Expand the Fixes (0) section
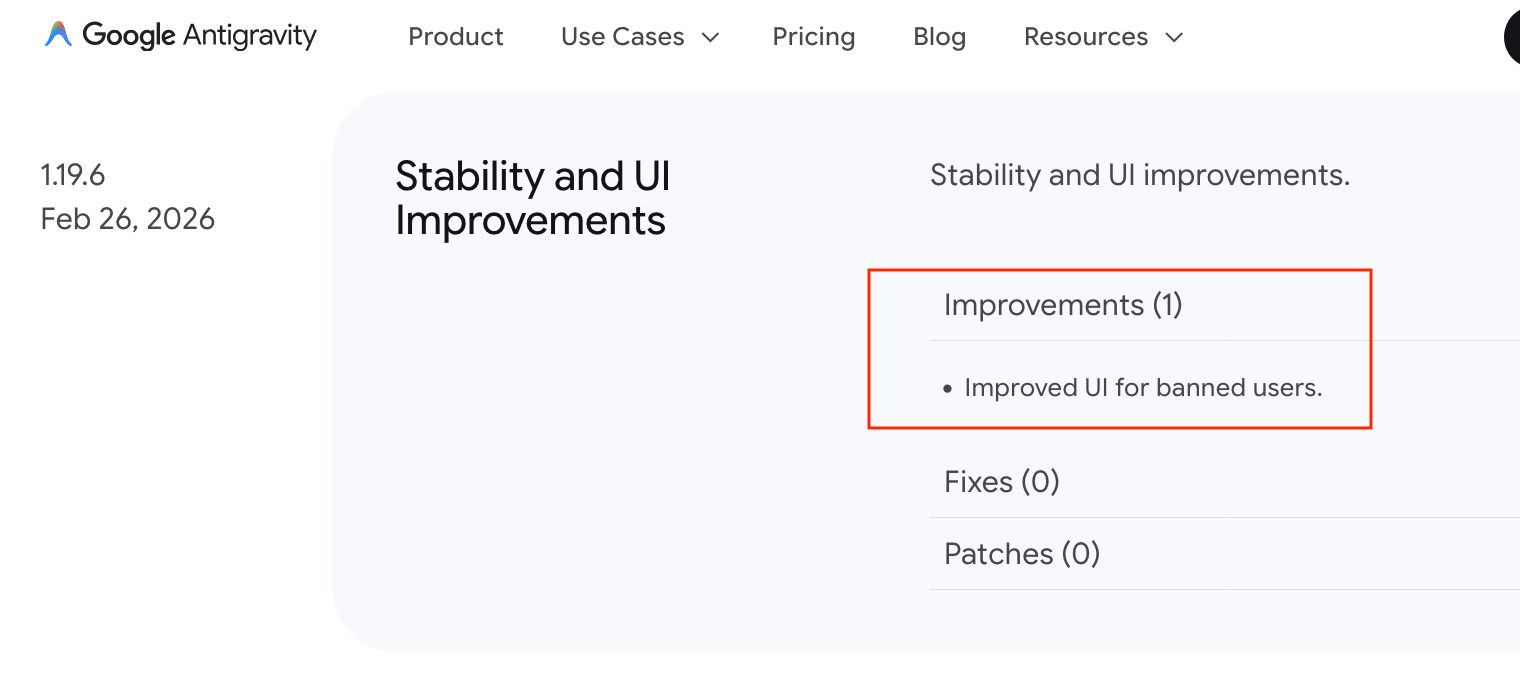 click(x=1002, y=482)
